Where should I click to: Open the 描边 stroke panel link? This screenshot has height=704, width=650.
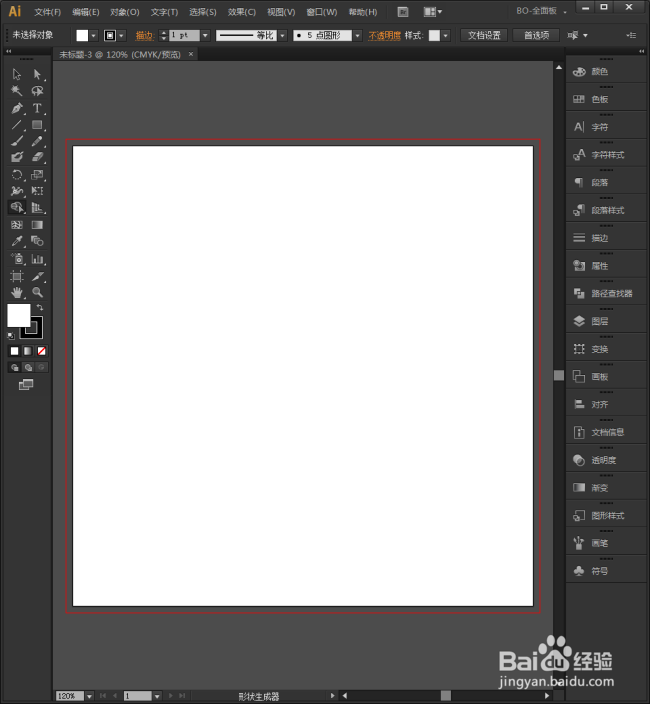145,35
